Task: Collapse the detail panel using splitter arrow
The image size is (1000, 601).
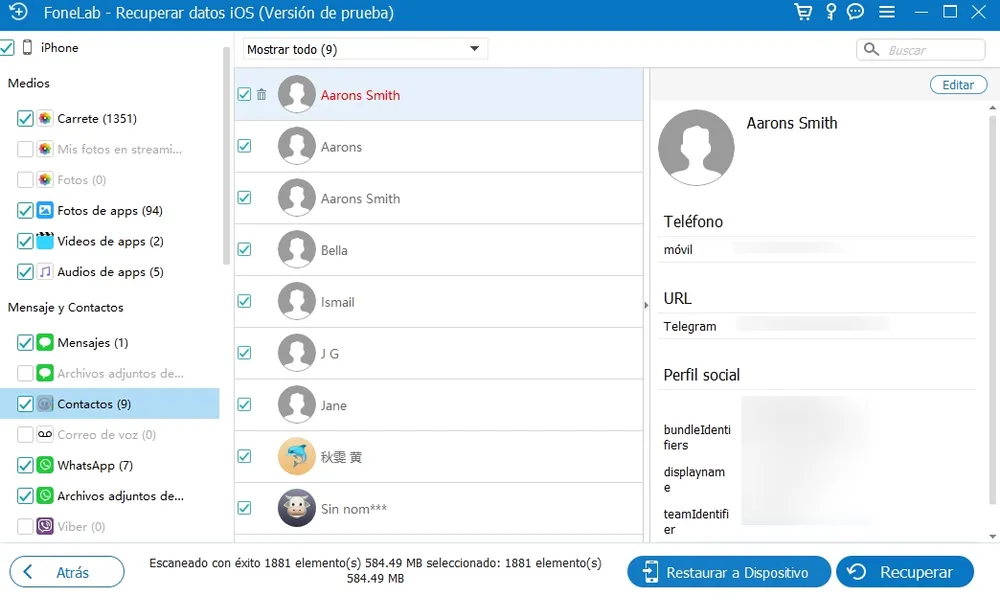Action: 646,305
